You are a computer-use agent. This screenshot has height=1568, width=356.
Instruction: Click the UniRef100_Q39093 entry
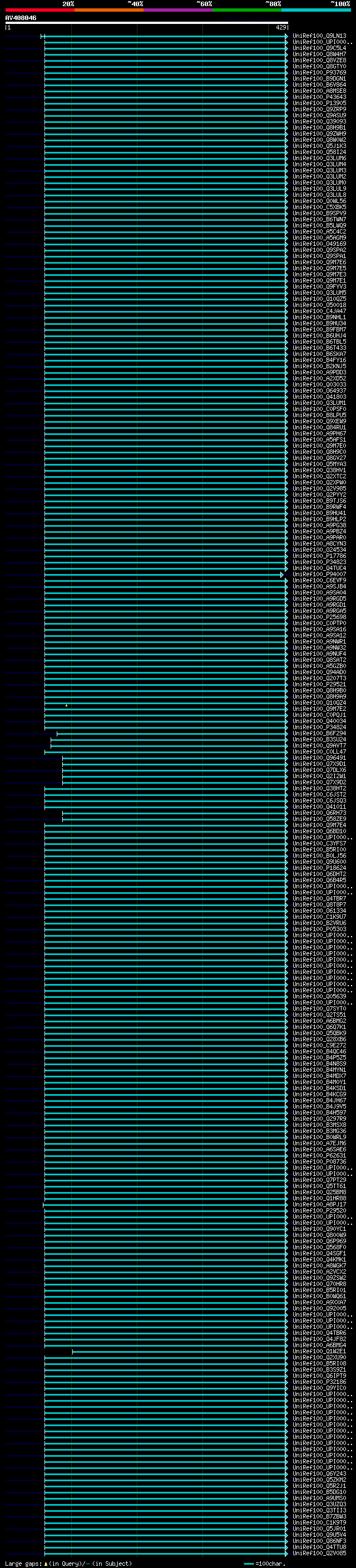(319, 121)
